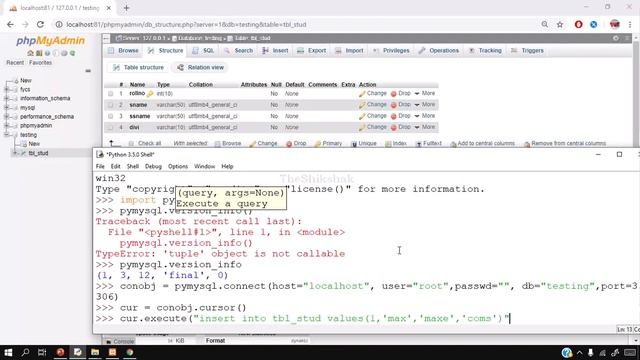Click the blue extension icon in the browser toolbar
The height and width of the screenshot is (360, 640).
coord(593,24)
